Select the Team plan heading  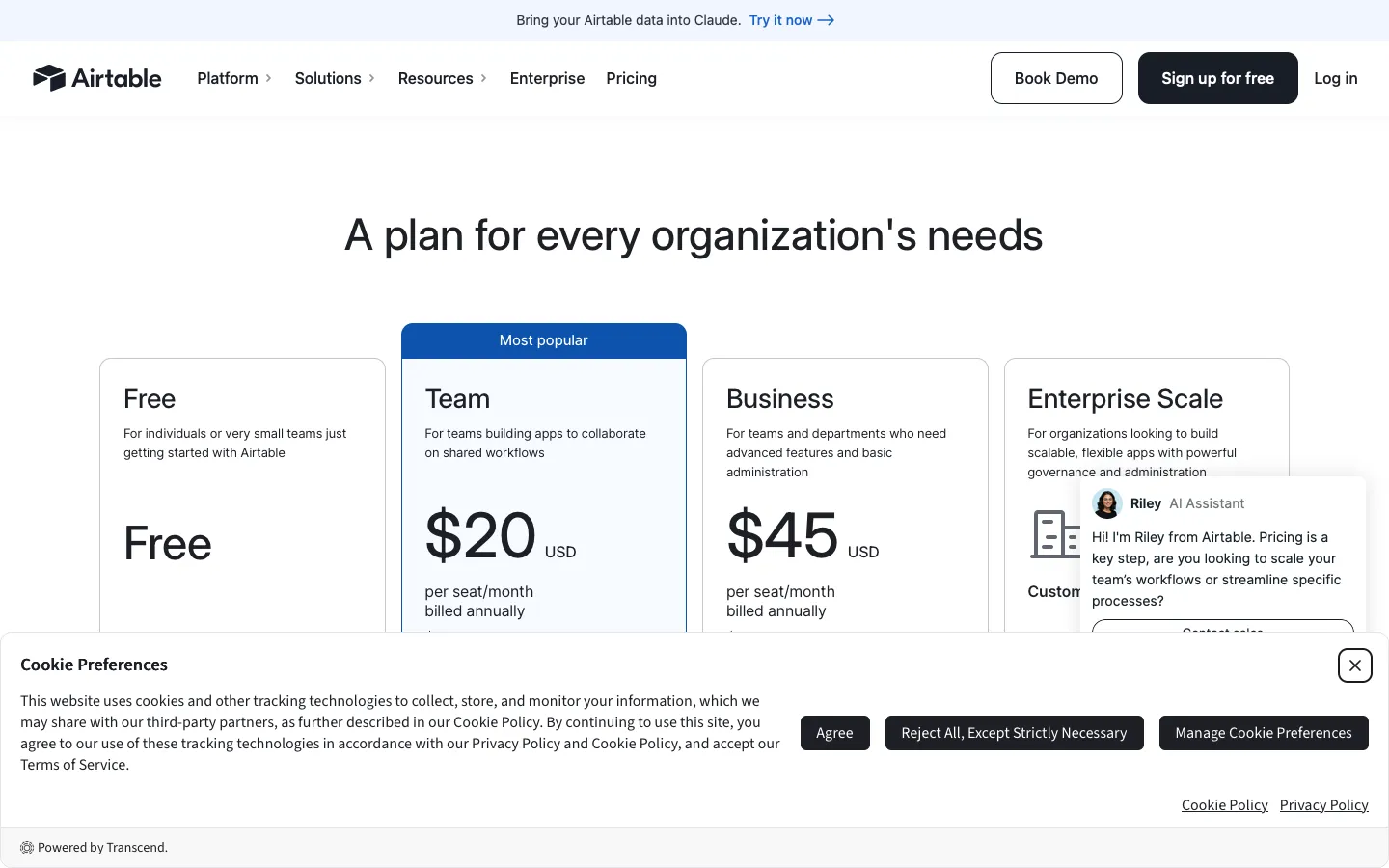tap(457, 398)
